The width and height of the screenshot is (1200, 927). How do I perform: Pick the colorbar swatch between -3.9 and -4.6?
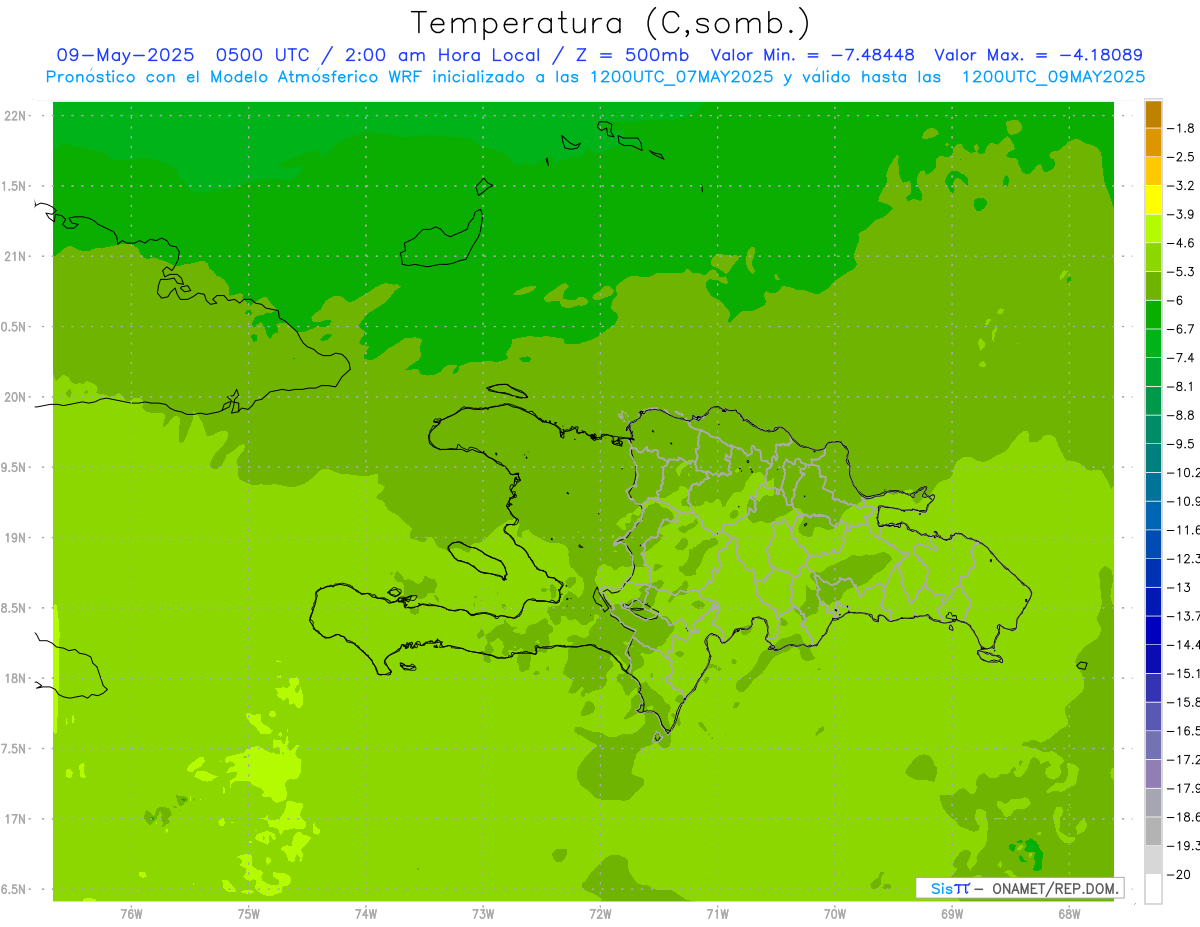(x=1153, y=229)
